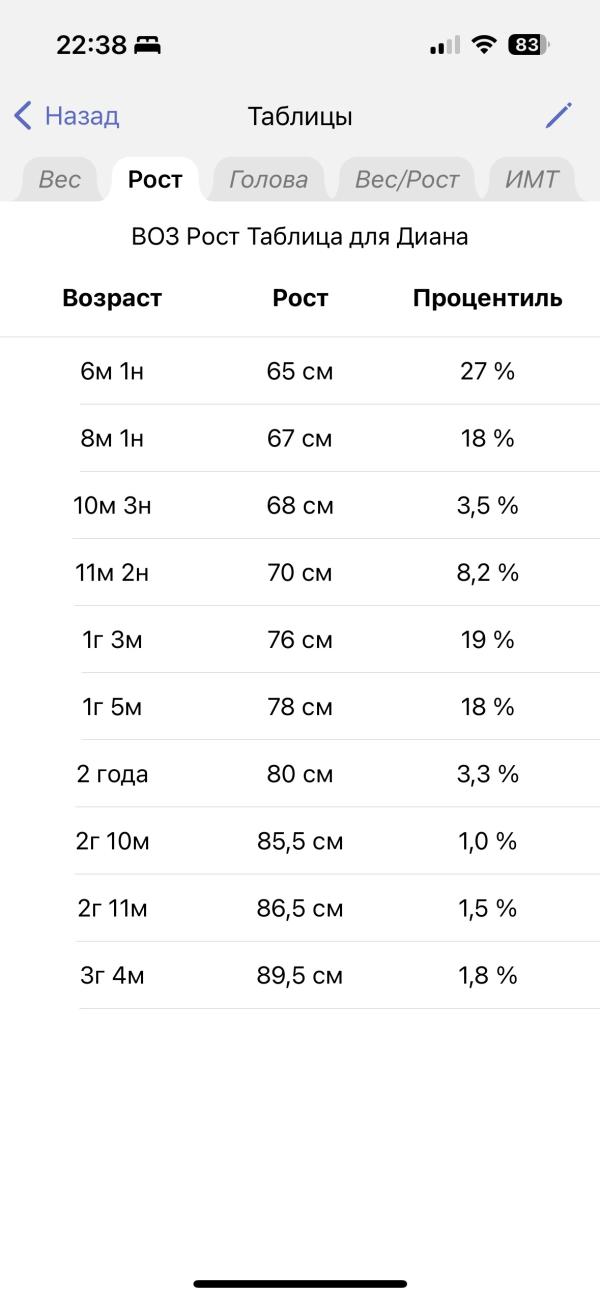
Task: Tap the back chevron arrow
Action: pyautogui.click(x=22, y=116)
